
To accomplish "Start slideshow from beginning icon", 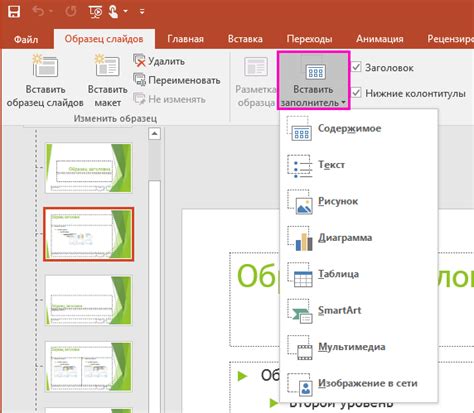I will [x=95, y=12].
